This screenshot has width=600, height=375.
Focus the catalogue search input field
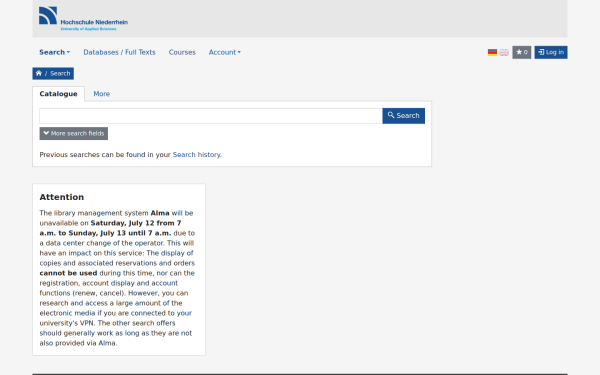pyautogui.click(x=211, y=116)
